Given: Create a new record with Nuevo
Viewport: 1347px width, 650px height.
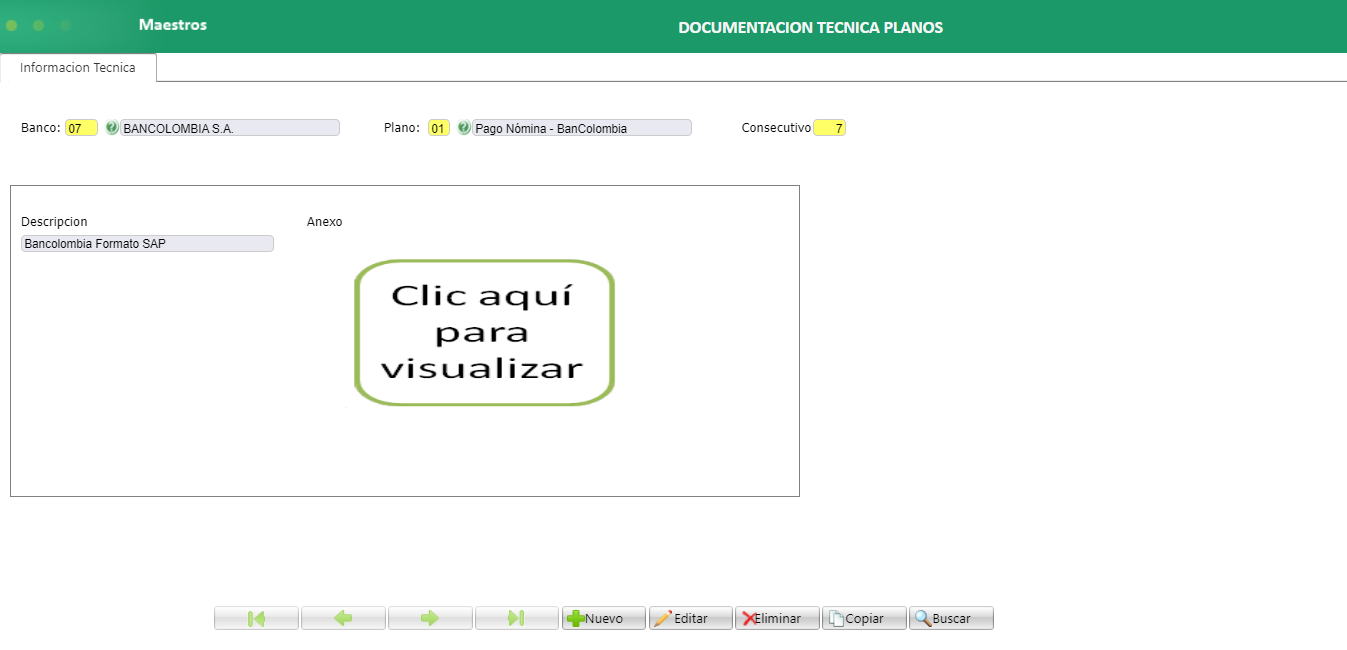Looking at the screenshot, I should (x=604, y=617).
